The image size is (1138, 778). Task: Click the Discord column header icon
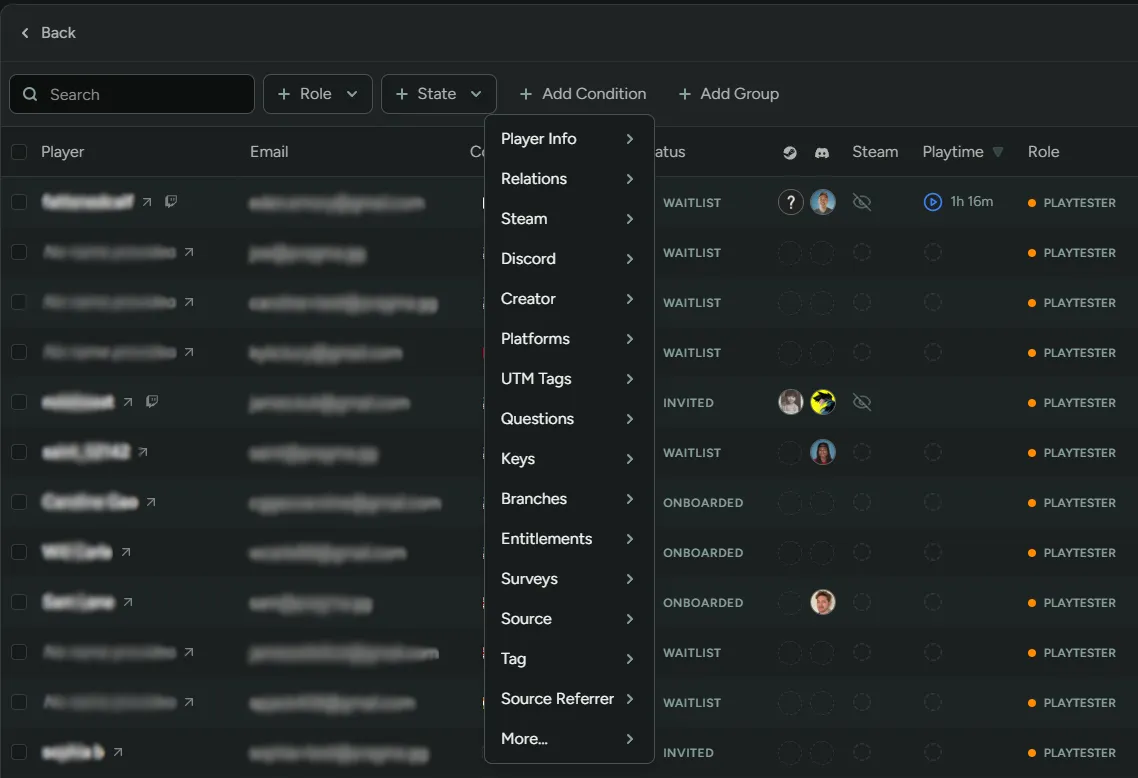click(x=821, y=152)
